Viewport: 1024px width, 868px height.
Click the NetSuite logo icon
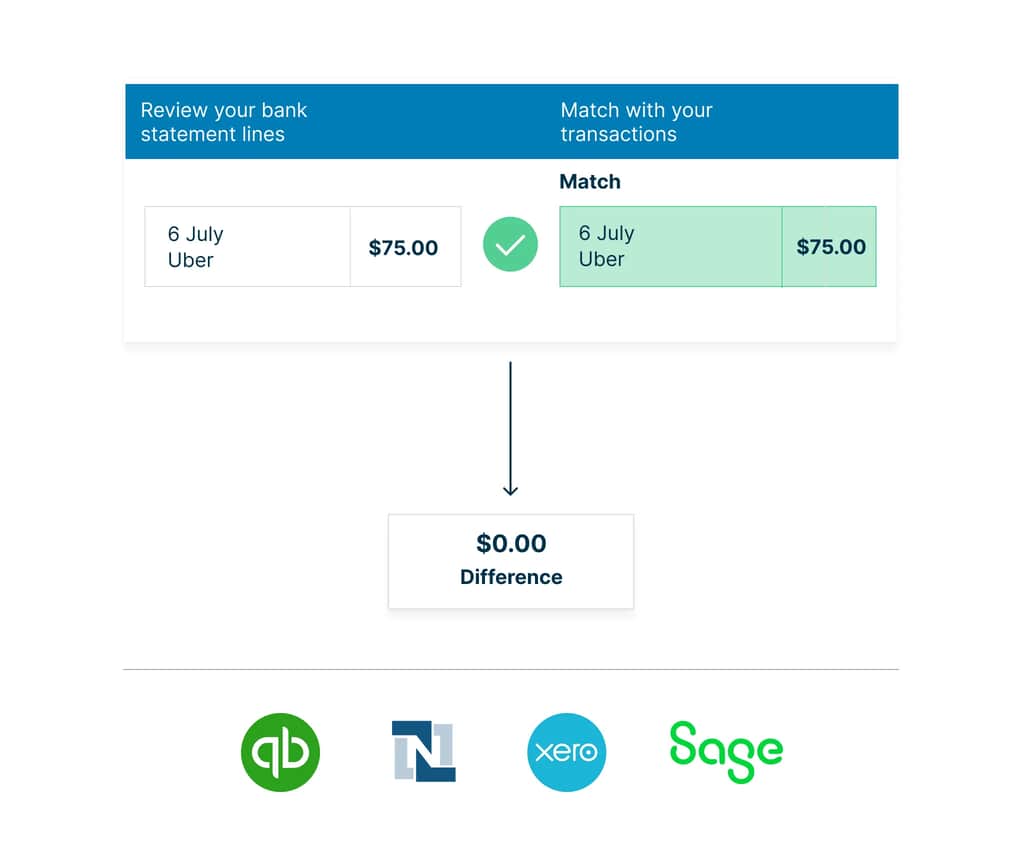[x=424, y=751]
